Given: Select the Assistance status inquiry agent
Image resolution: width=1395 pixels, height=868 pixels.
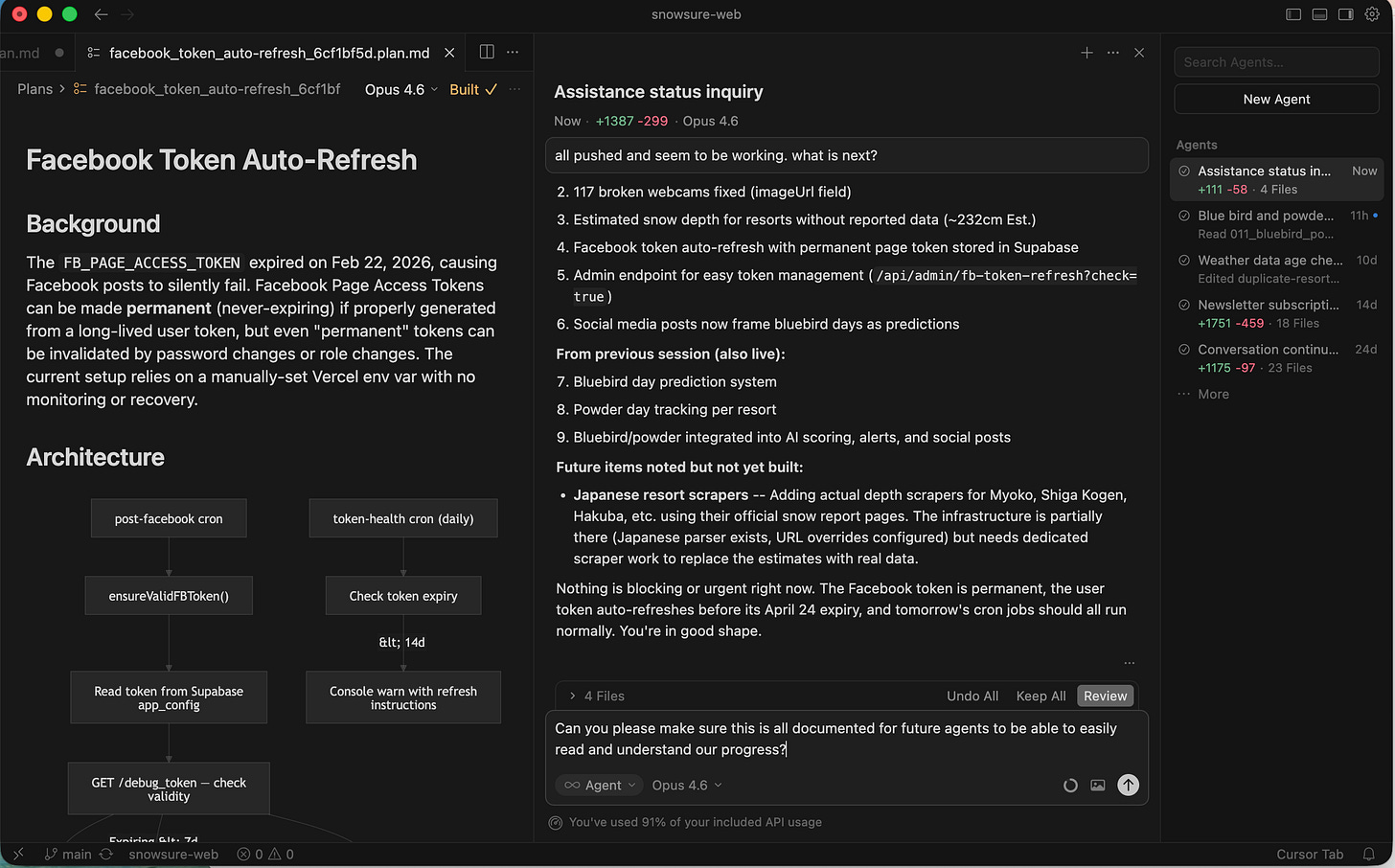Looking at the screenshot, I should 1277,179.
